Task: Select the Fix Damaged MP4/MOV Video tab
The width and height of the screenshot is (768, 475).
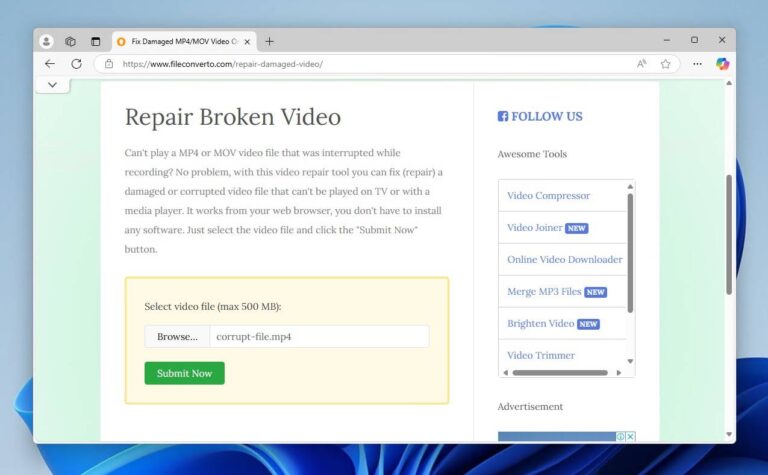Action: pos(184,42)
